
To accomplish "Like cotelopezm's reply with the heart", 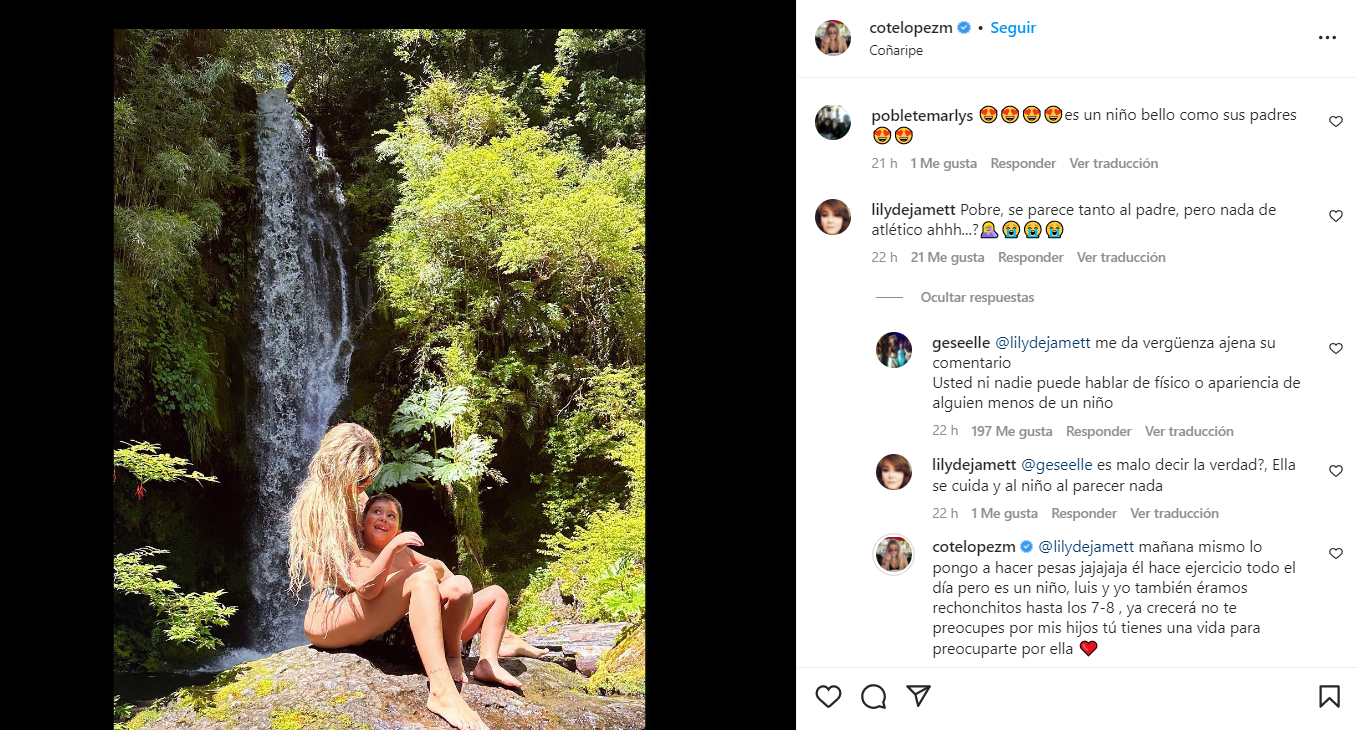I will (x=1336, y=553).
